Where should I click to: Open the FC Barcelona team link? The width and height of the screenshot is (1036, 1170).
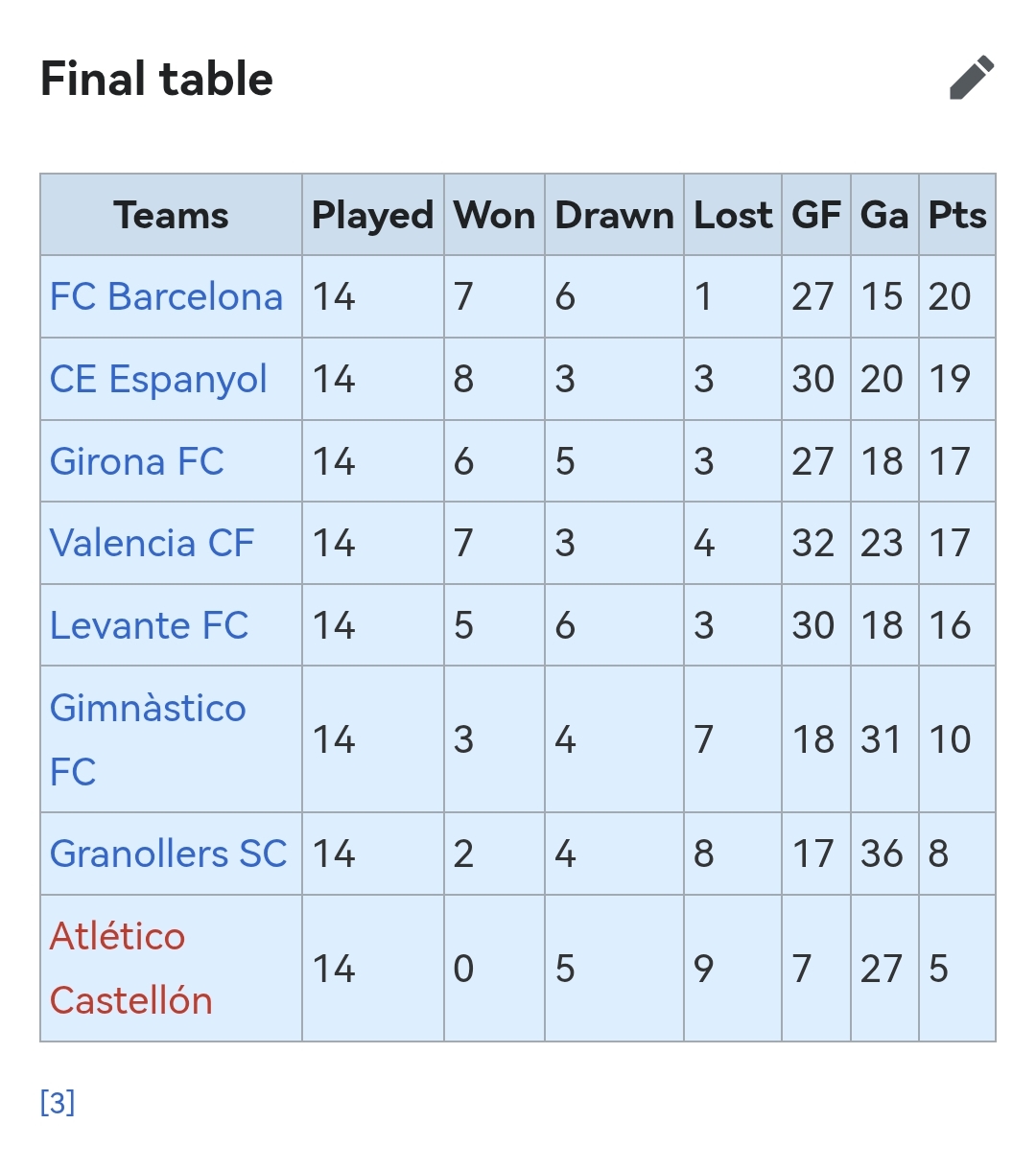(x=166, y=297)
